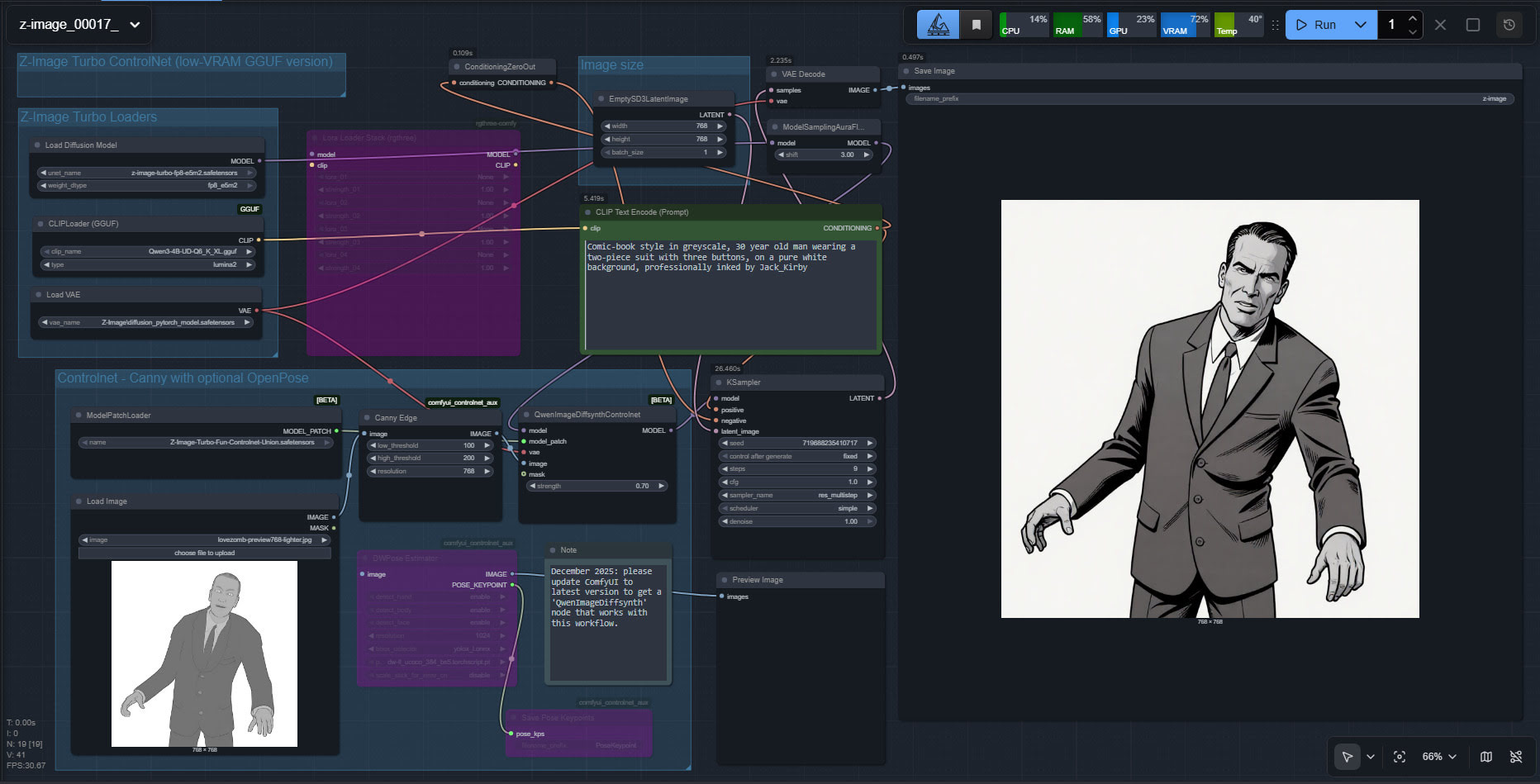Click the strength 0.70 slider field
This screenshot has width=1540, height=784.
point(597,486)
